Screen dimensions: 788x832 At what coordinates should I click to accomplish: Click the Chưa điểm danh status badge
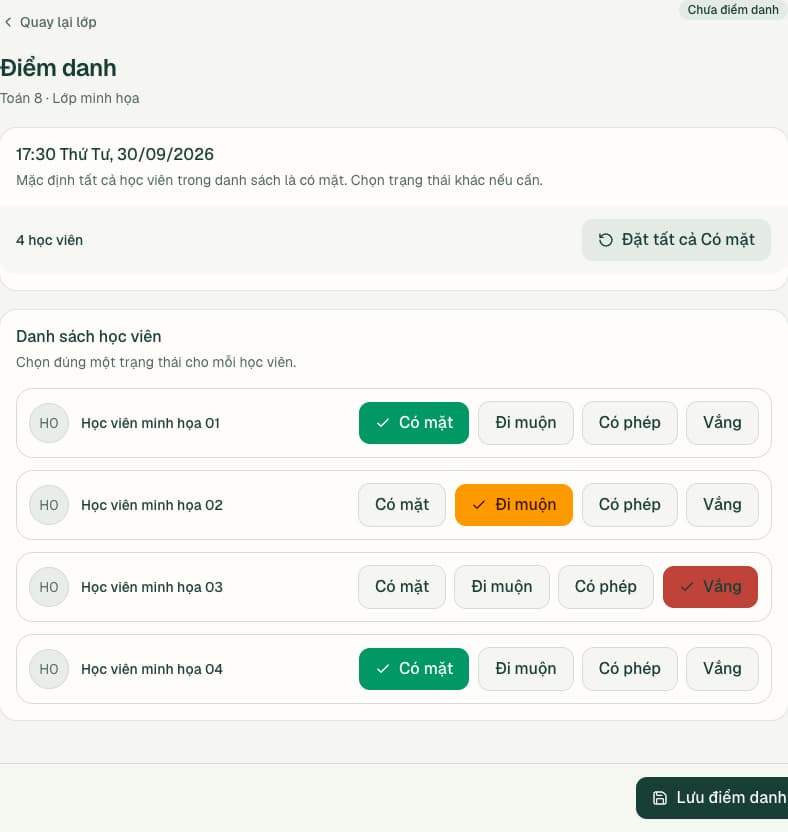733,10
